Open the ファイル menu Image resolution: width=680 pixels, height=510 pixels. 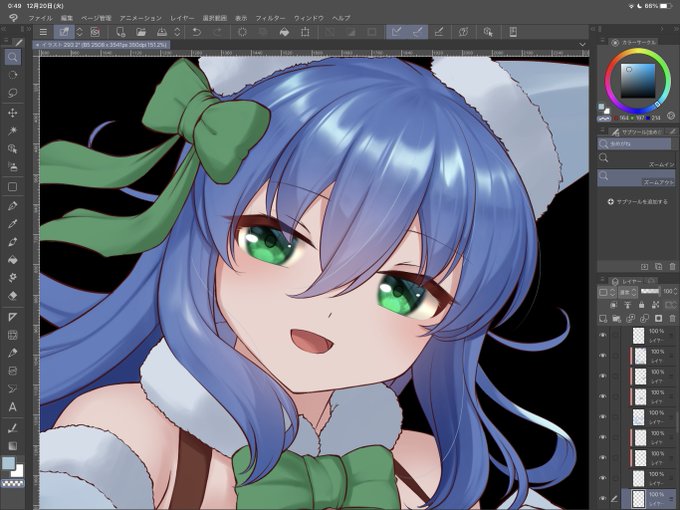click(40, 18)
